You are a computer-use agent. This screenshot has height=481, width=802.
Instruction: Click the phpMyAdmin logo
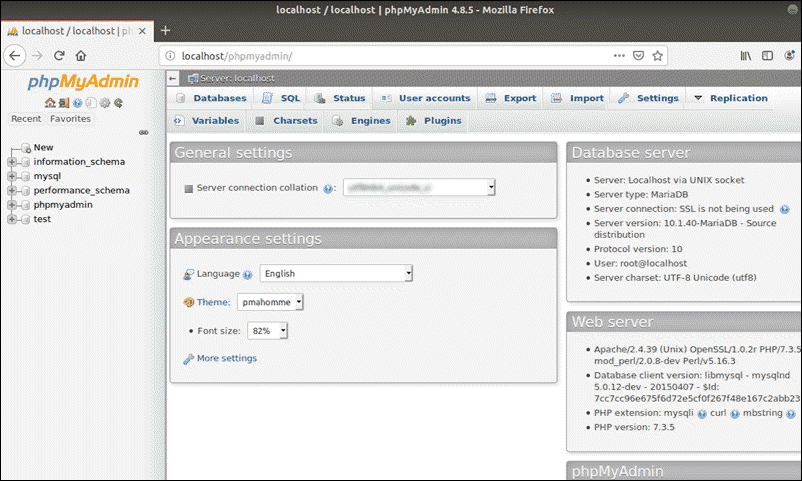pyautogui.click(x=83, y=81)
